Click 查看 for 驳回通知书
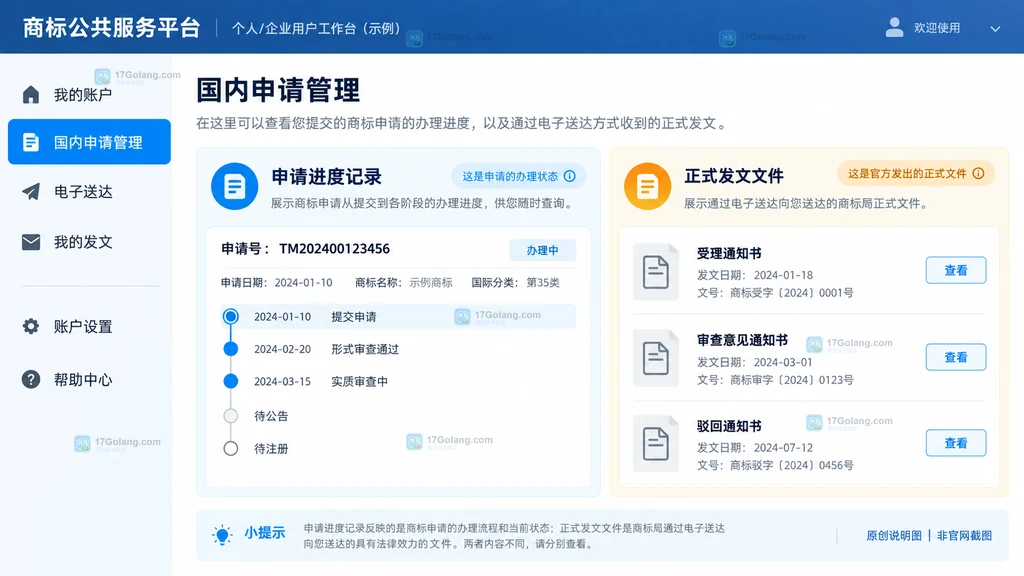The image size is (1024, 576). pyautogui.click(x=956, y=443)
